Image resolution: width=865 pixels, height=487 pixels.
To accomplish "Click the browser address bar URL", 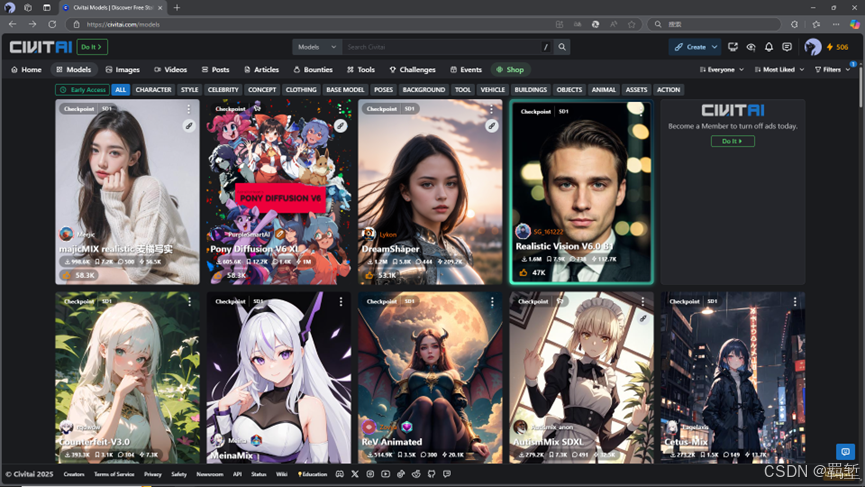I will pos(123,24).
